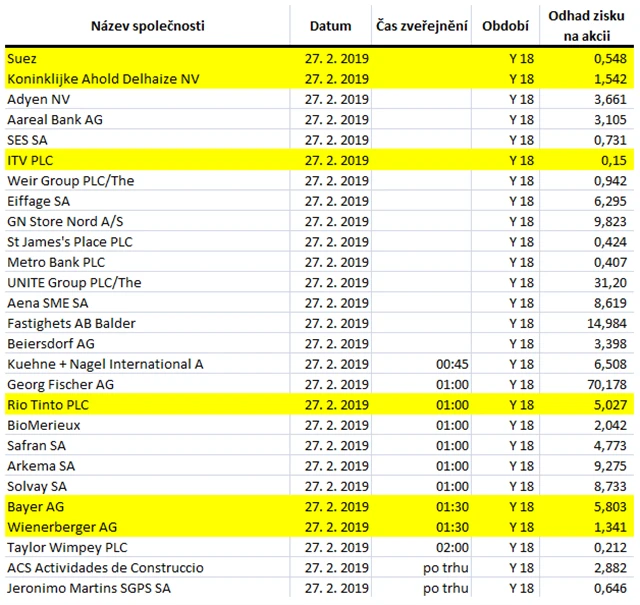640x605 pixels.
Task: Select the 'Období' header cell
Action: (x=507, y=25)
